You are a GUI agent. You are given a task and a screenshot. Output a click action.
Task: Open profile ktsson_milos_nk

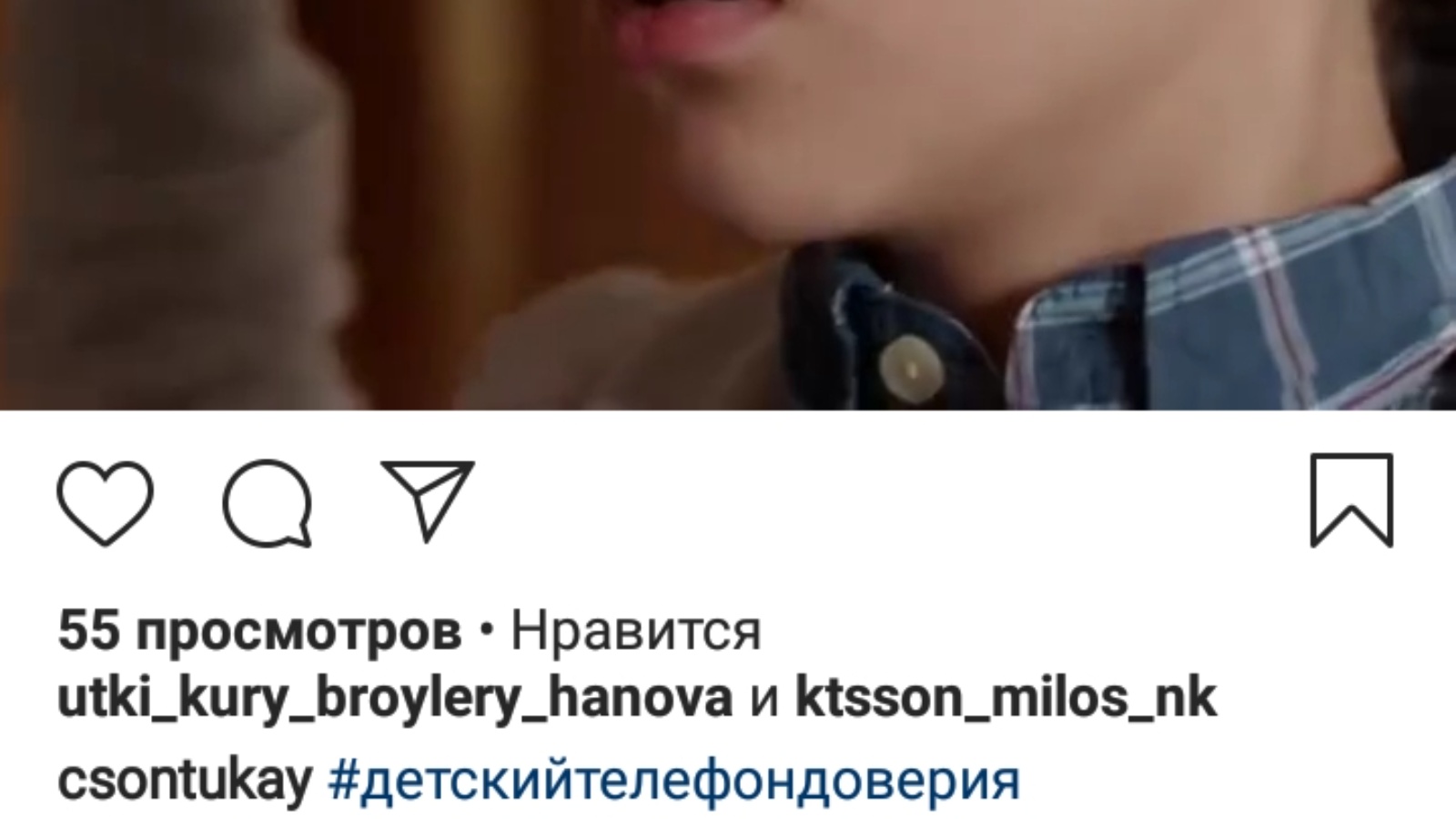pos(1006,699)
